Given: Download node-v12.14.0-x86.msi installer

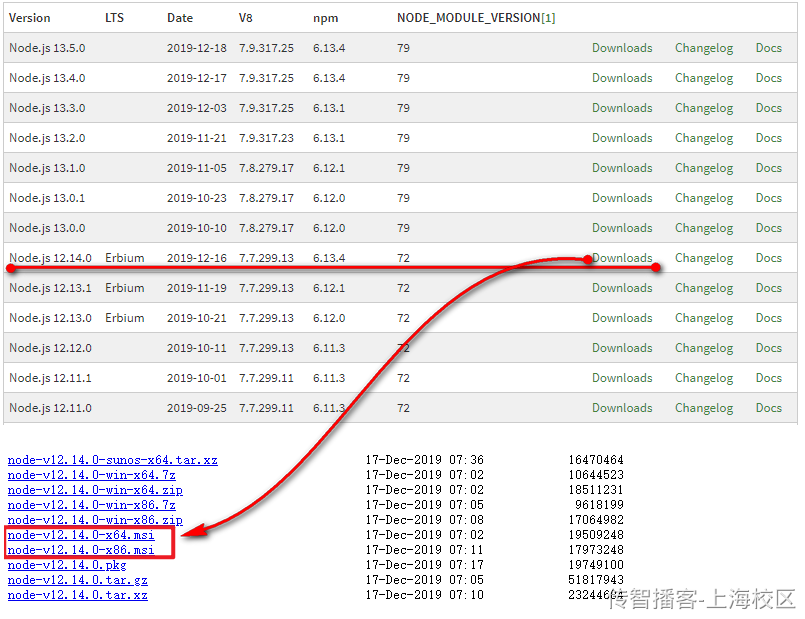Looking at the screenshot, I should [x=81, y=550].
